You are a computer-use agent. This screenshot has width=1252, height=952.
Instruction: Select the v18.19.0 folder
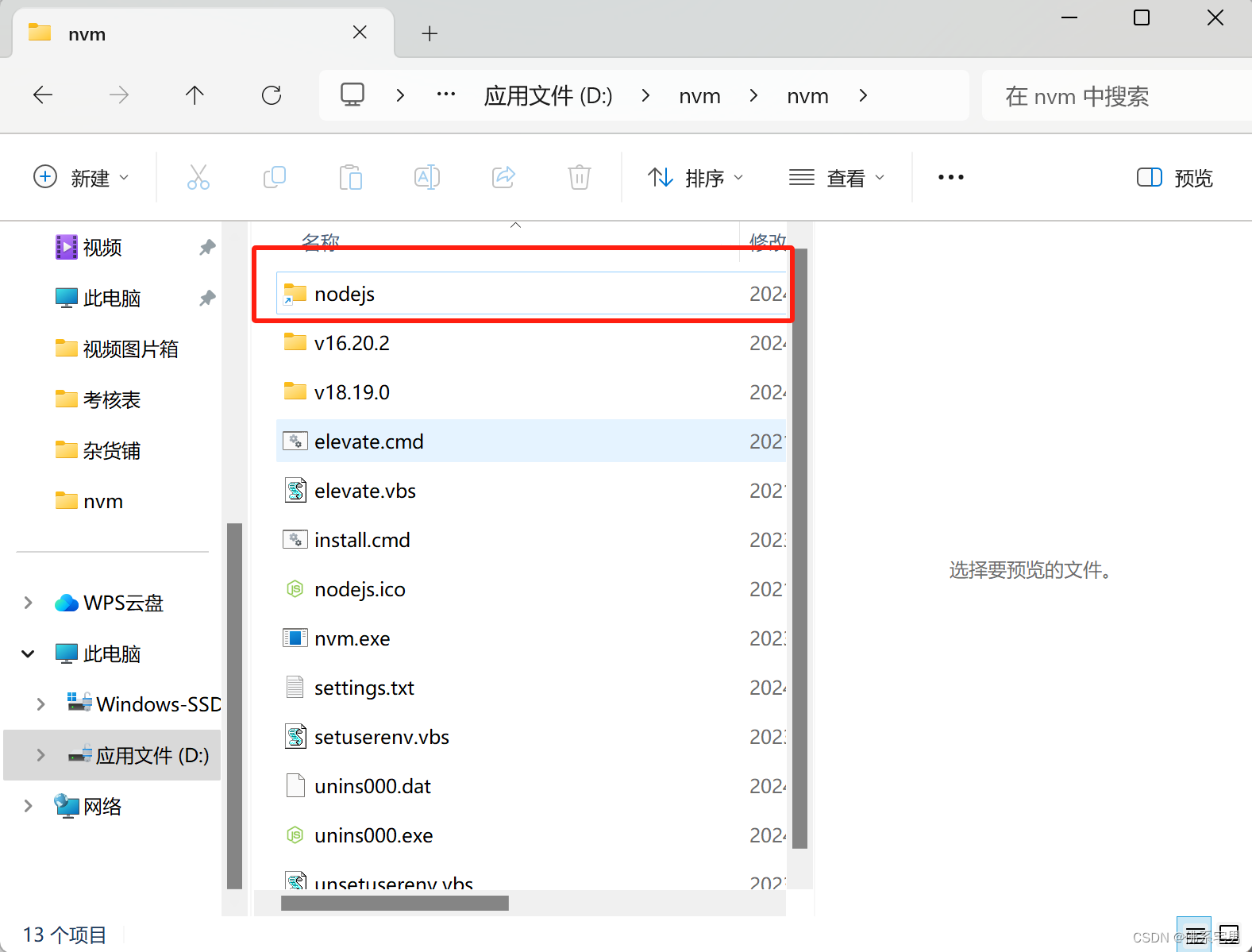tap(530, 392)
